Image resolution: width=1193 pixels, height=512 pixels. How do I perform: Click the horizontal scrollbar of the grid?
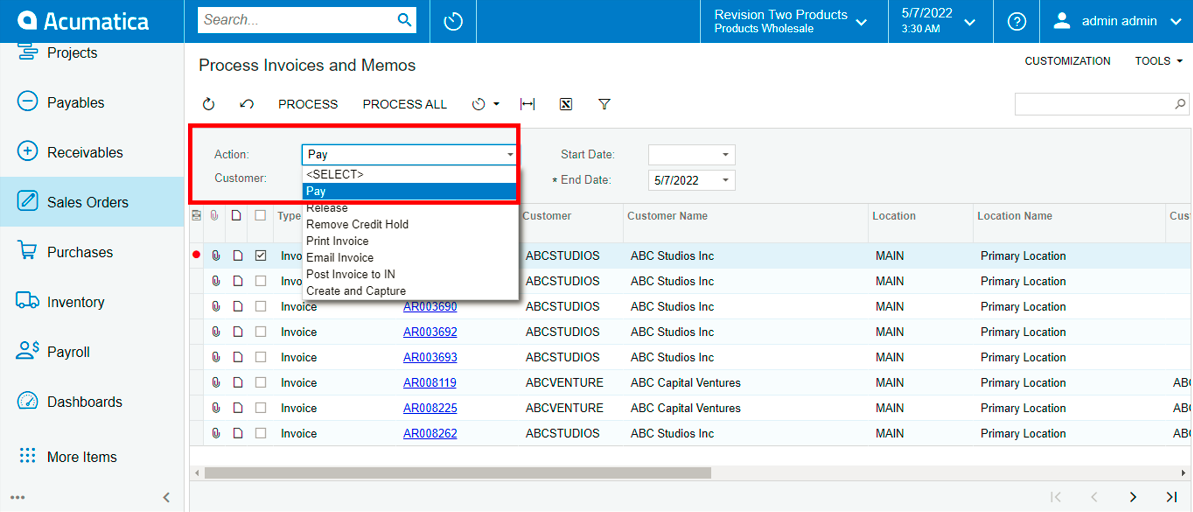[x=457, y=472]
